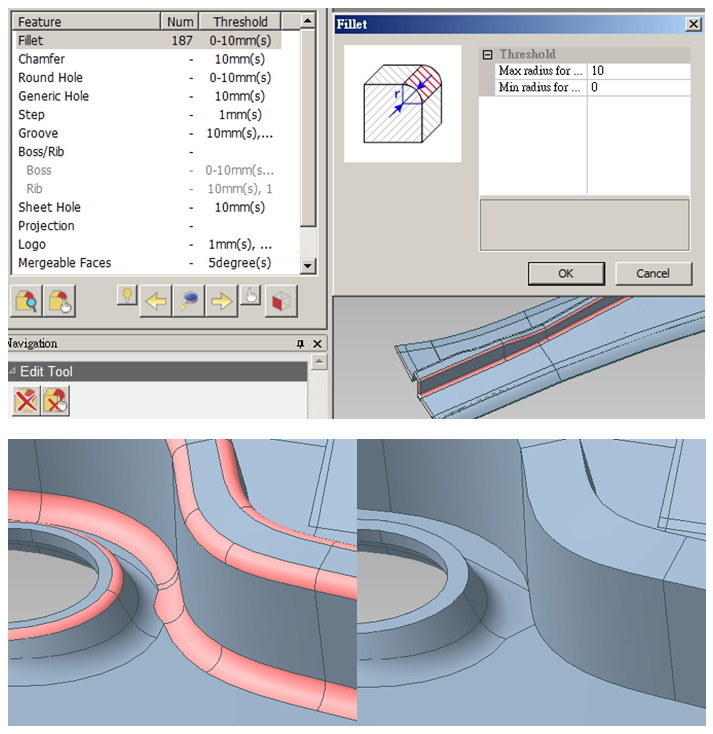Click the 0-10mm(s) threshold of Fillet
The height and width of the screenshot is (734, 713).
[x=240, y=41]
